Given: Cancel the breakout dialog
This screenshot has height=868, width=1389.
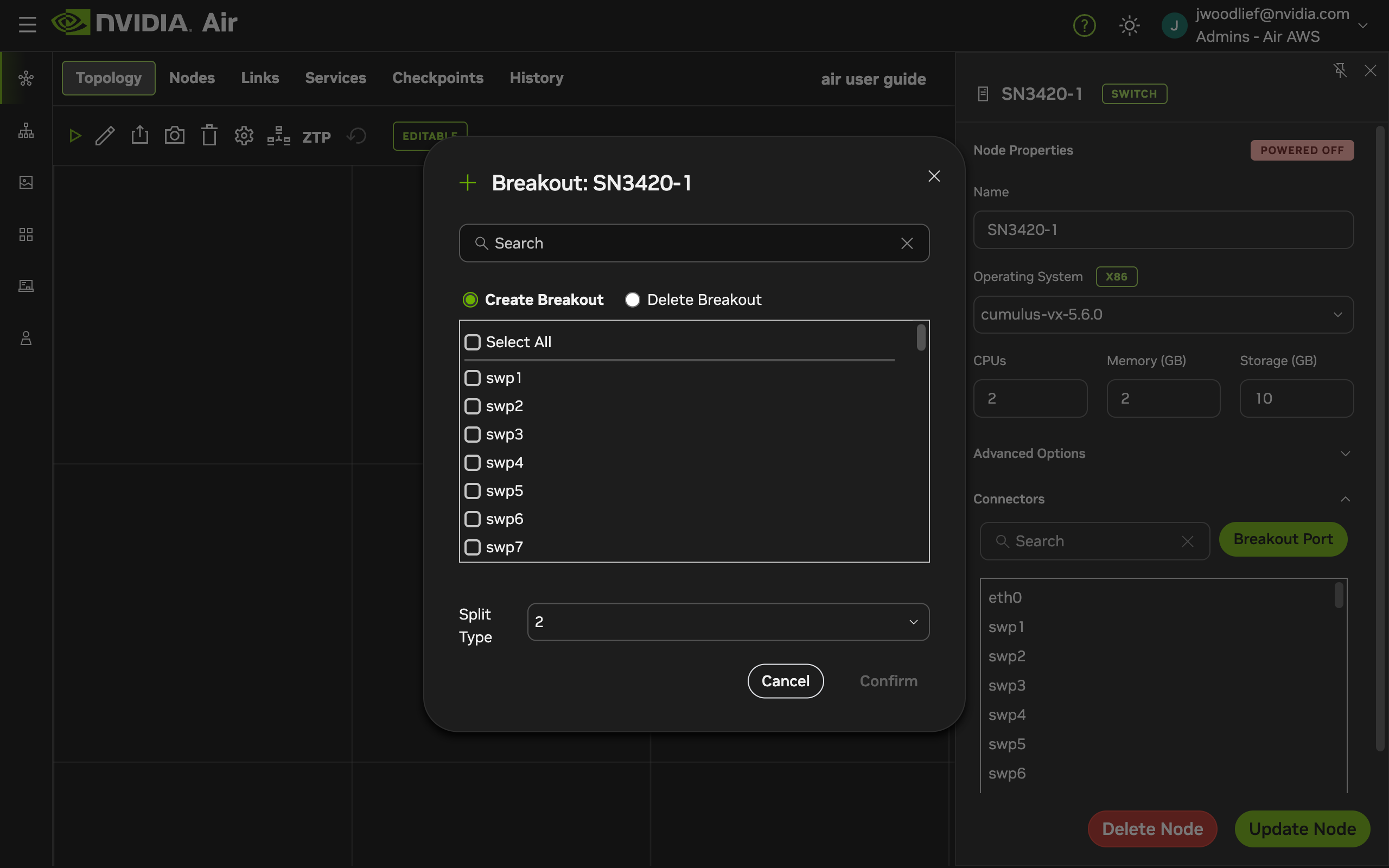Looking at the screenshot, I should [785, 680].
